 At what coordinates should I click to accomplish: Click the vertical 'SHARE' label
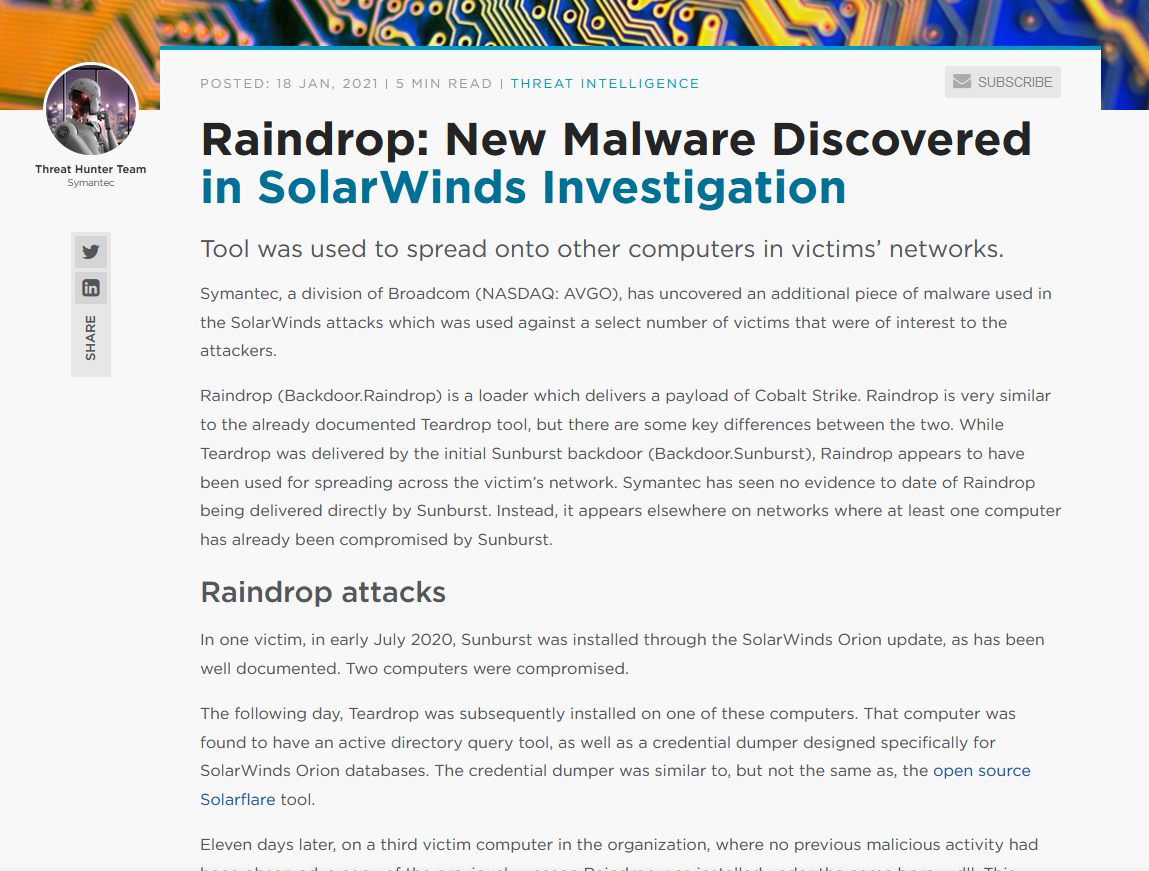91,338
